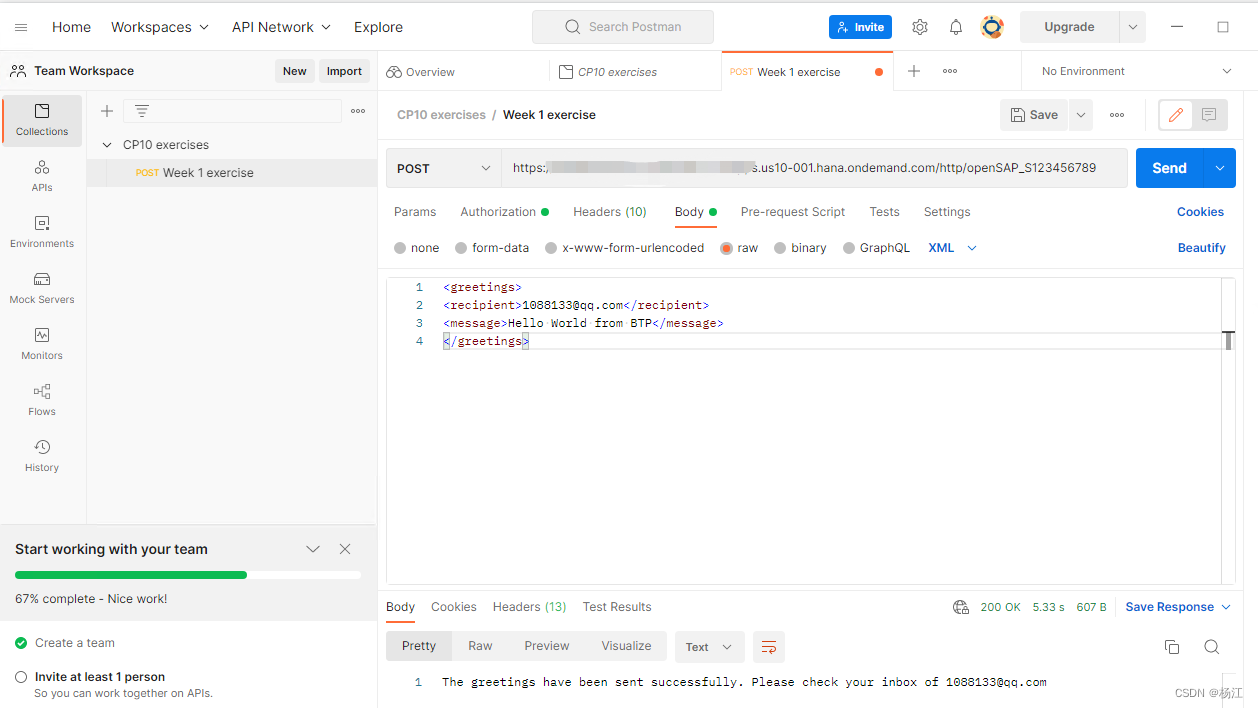Open tab bar more options ellipsis
The image size is (1258, 708).
950,71
